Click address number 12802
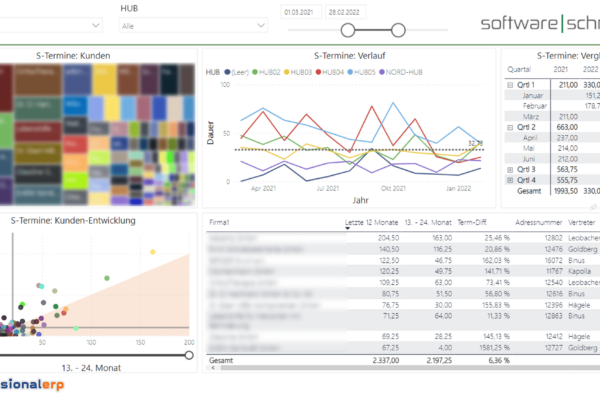 click(x=554, y=238)
